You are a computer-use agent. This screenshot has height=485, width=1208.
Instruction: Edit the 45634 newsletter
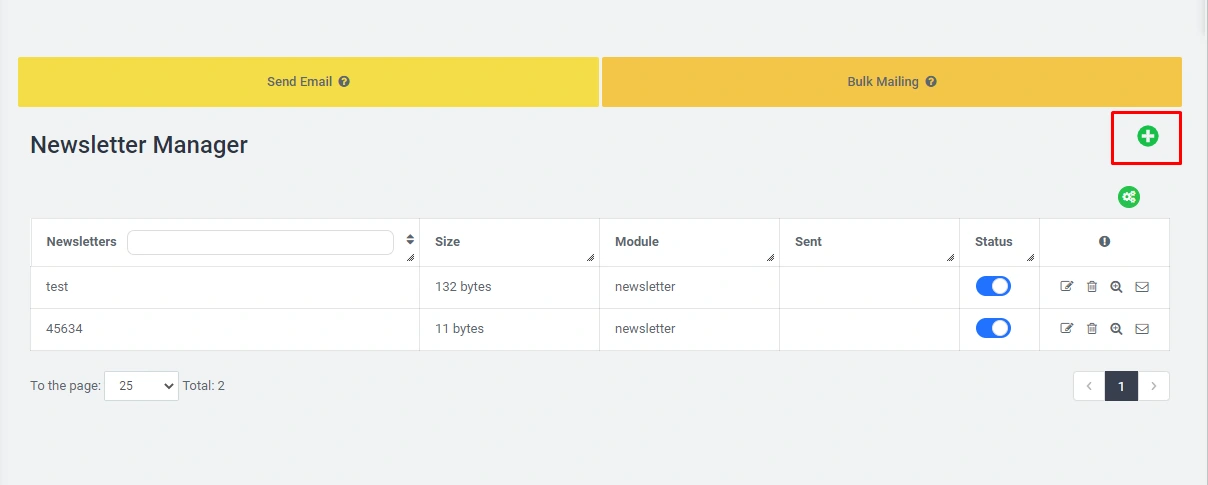point(1067,328)
